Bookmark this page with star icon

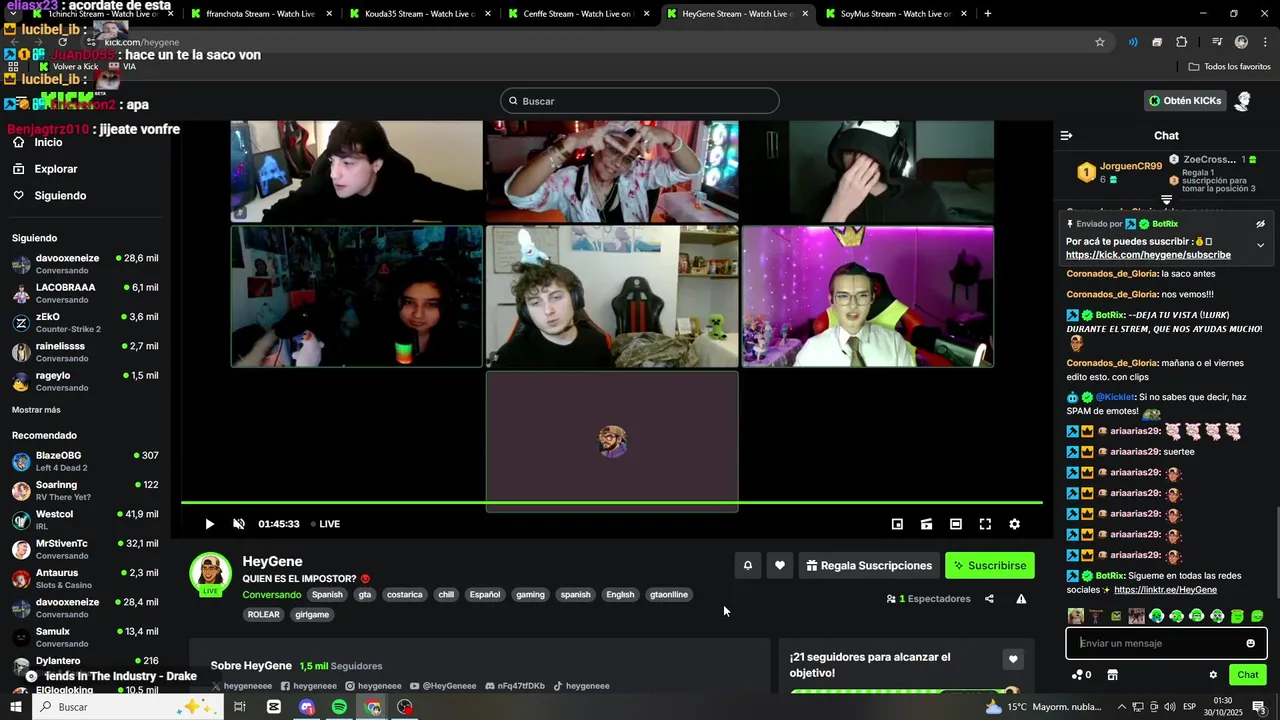point(1100,42)
